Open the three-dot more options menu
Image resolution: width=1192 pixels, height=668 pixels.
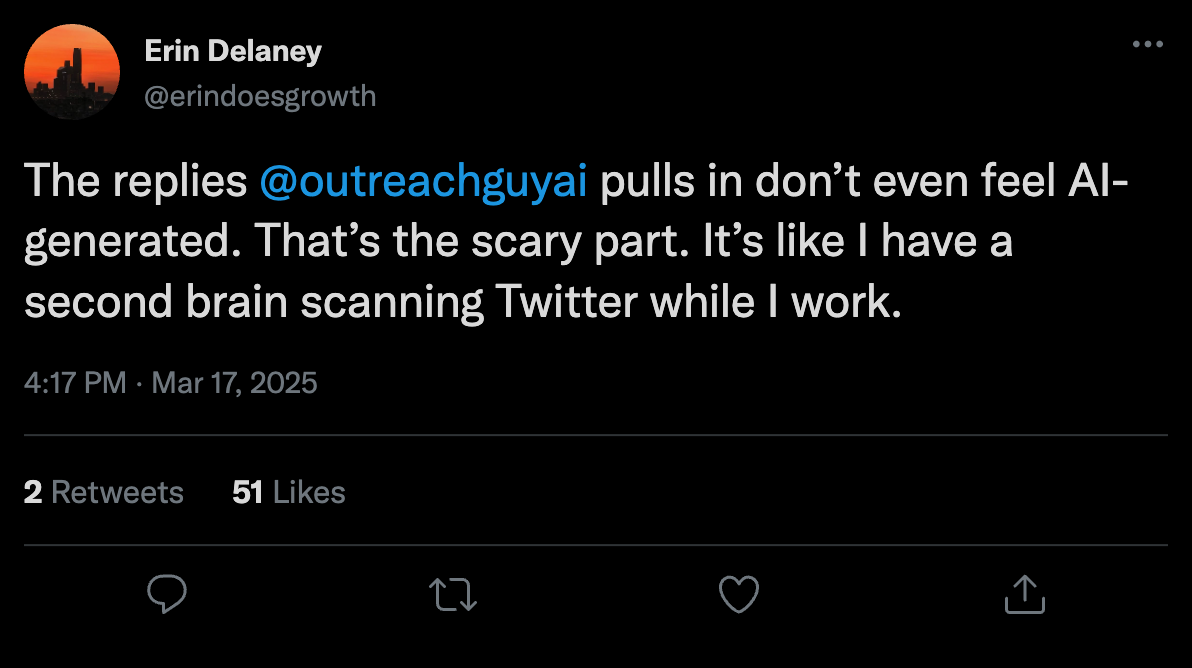1149,45
